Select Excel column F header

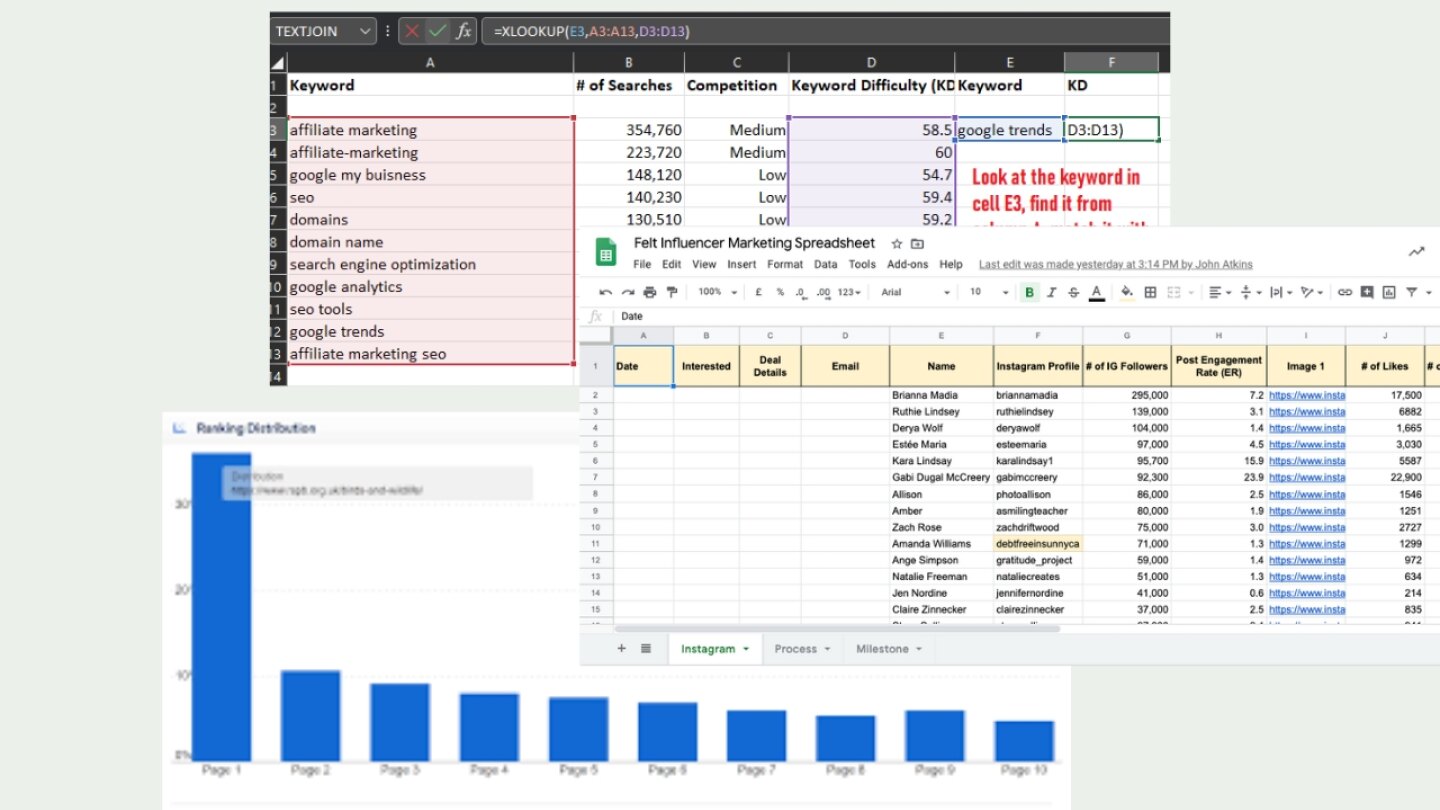[x=1111, y=62]
